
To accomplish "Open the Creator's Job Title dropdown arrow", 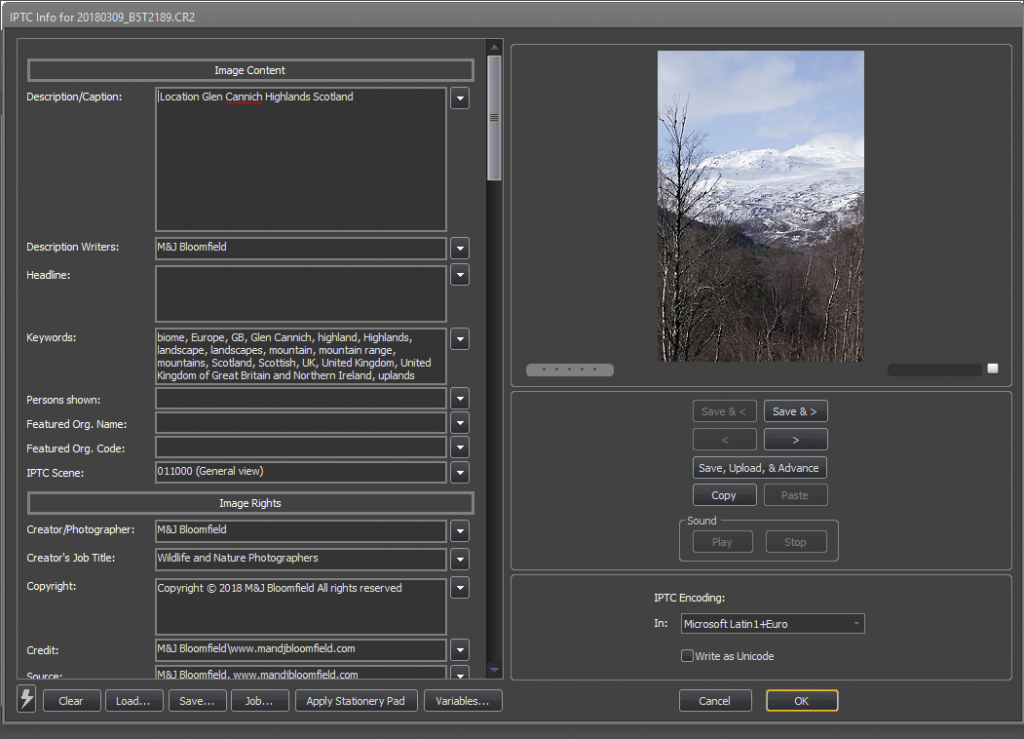I will point(460,559).
